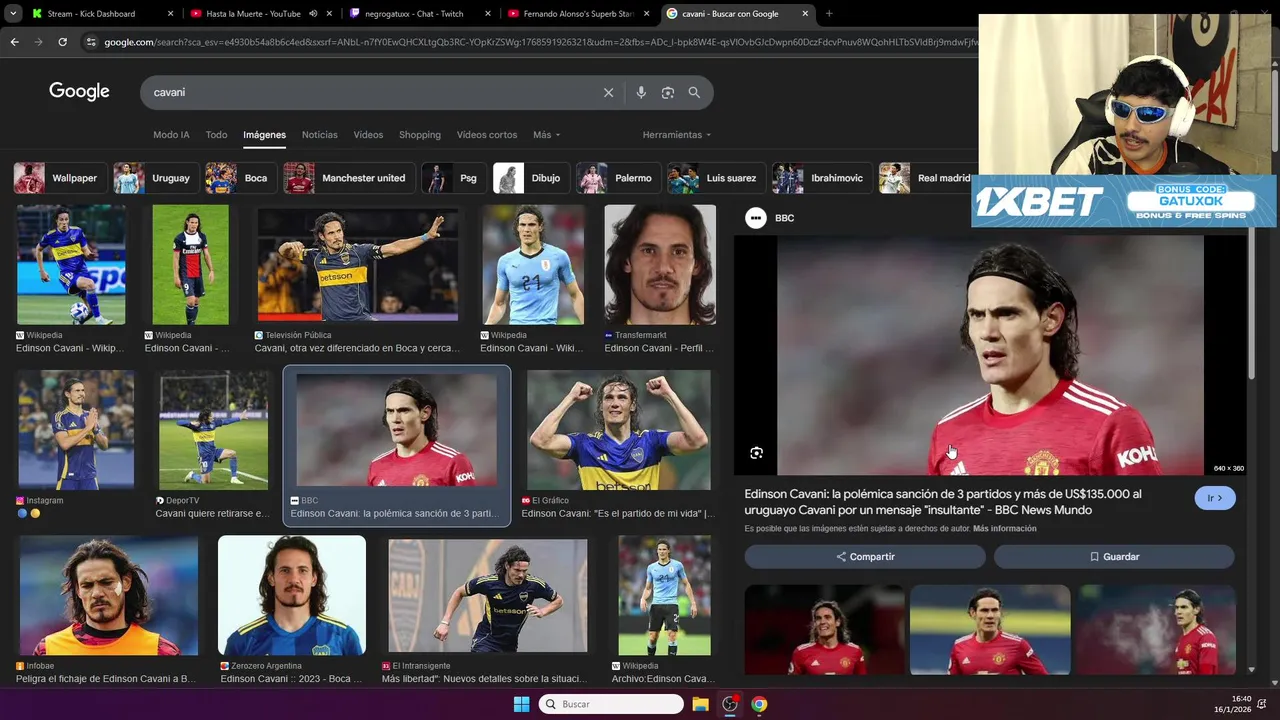This screenshot has height=720, width=1280.
Task: Select the Boca filter chip
Action: [x=240, y=178]
